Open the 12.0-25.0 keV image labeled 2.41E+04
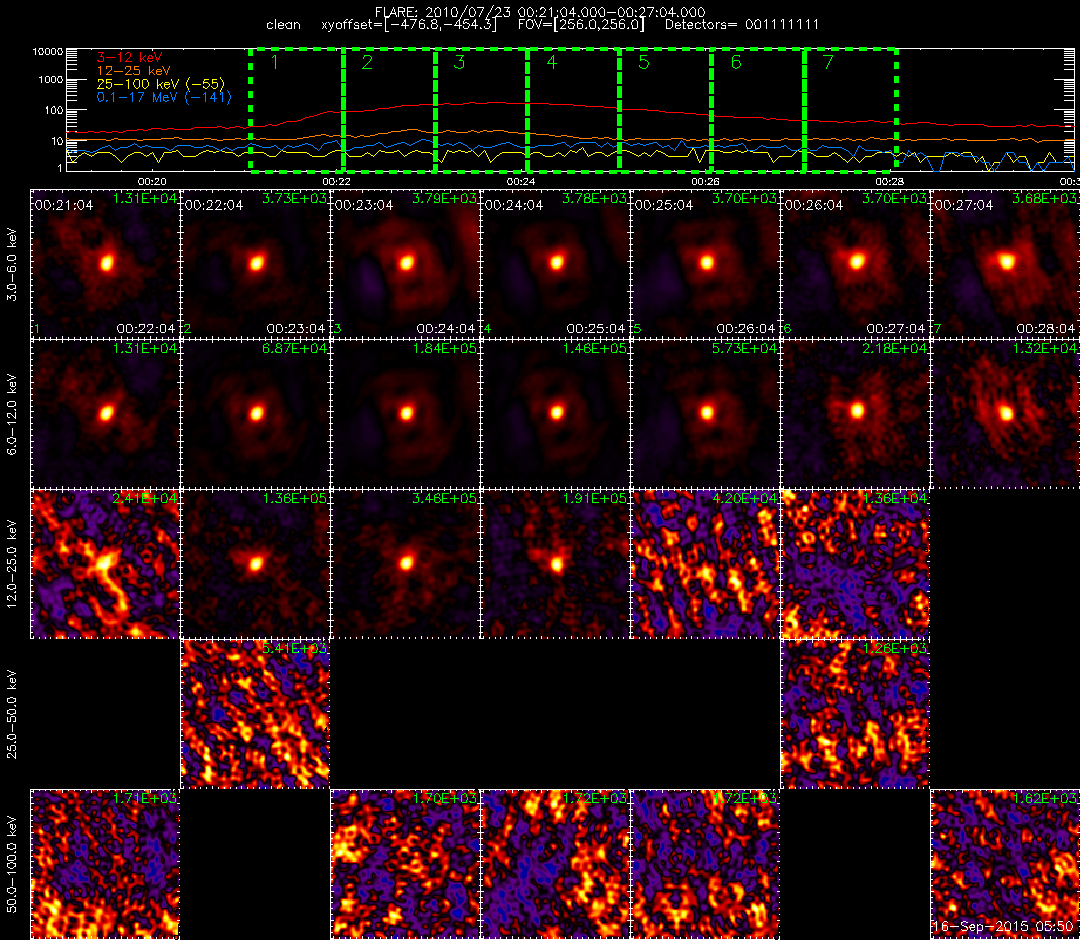The image size is (1080, 940). pyautogui.click(x=105, y=564)
